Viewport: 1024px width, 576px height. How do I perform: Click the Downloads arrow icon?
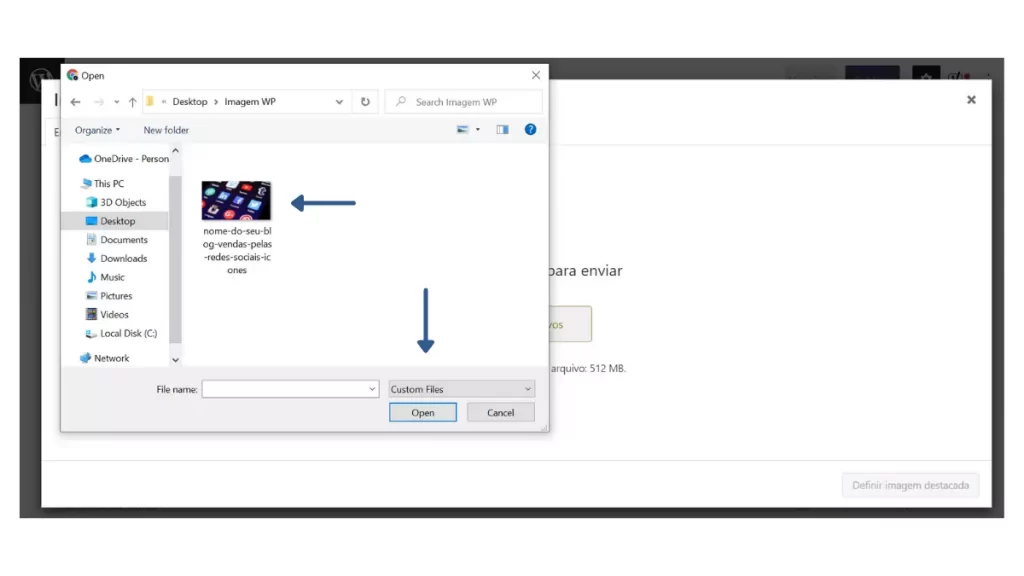tap(91, 259)
